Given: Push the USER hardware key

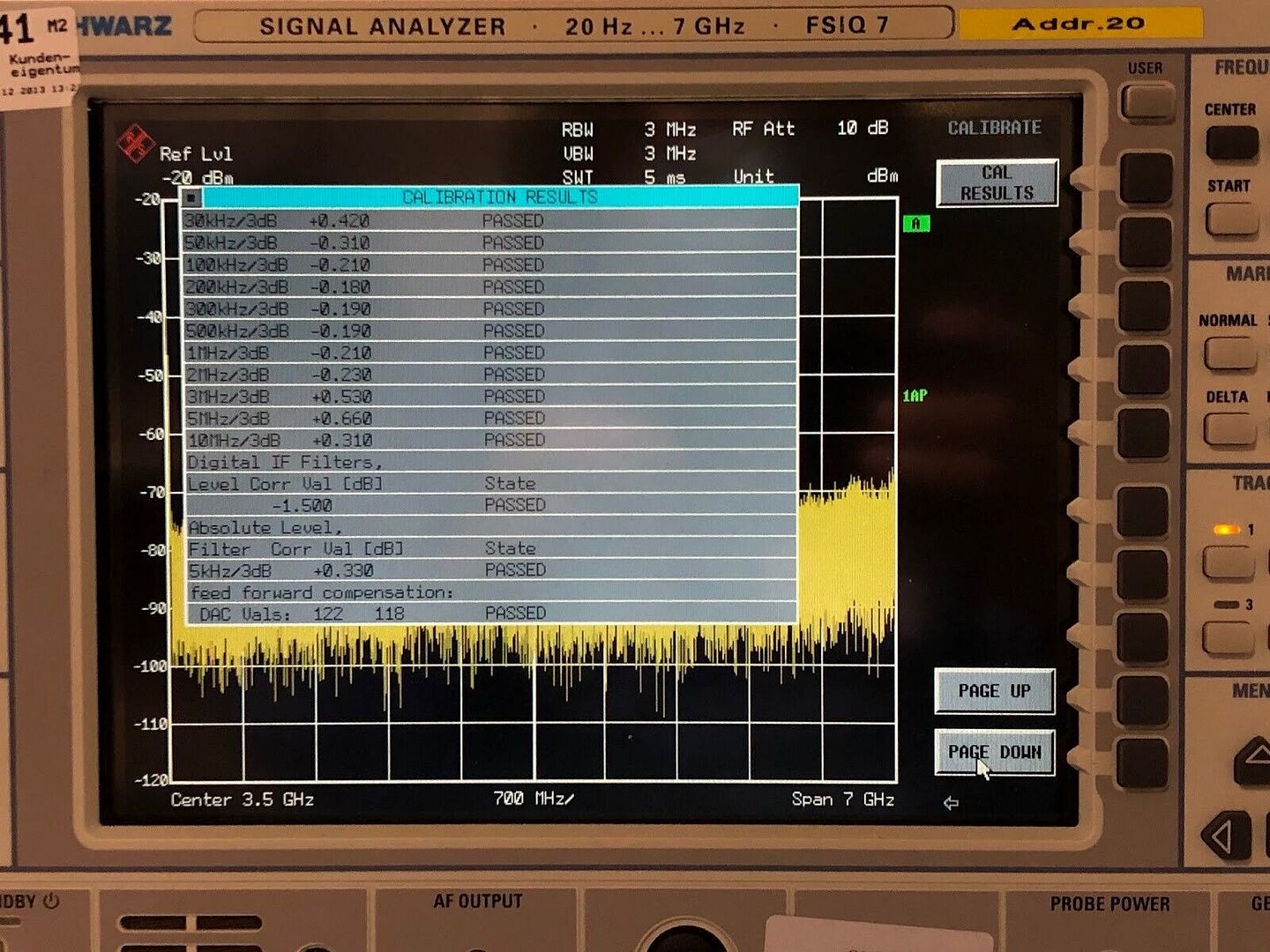Looking at the screenshot, I should tap(1147, 102).
